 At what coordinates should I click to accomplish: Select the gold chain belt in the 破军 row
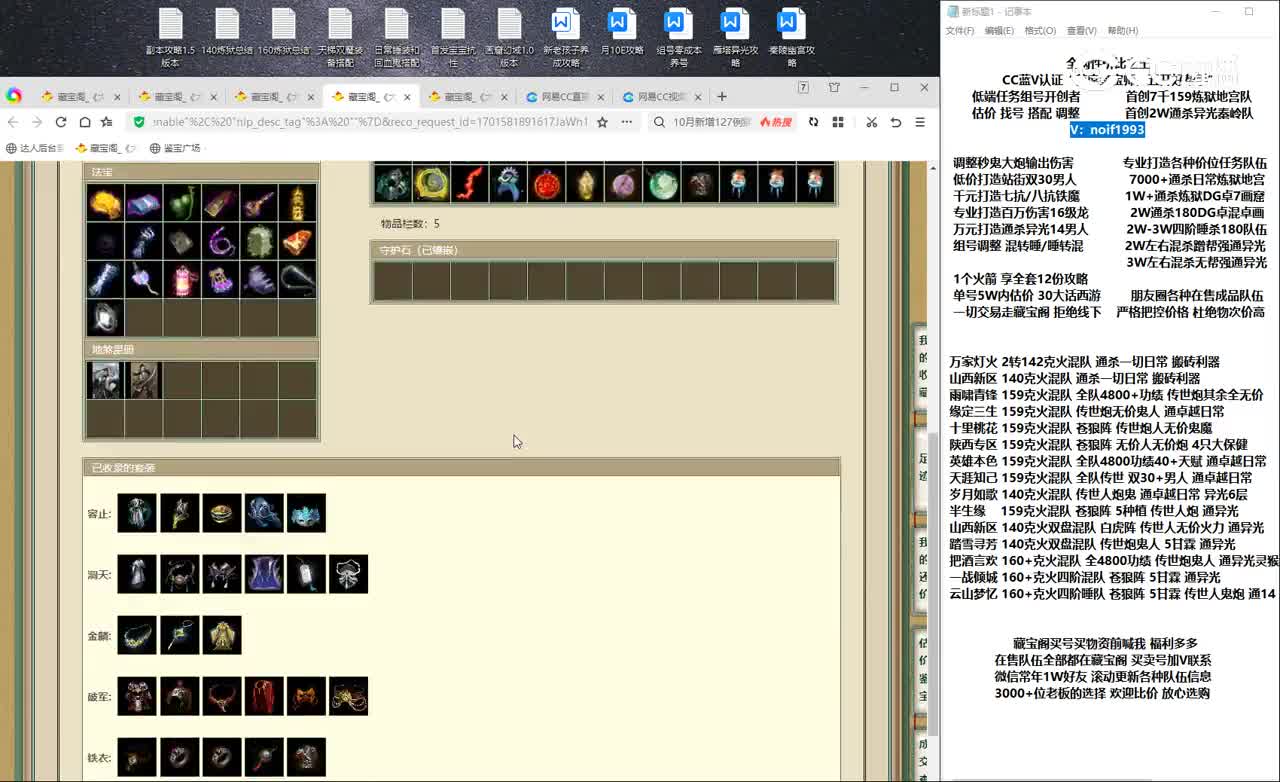pos(348,696)
